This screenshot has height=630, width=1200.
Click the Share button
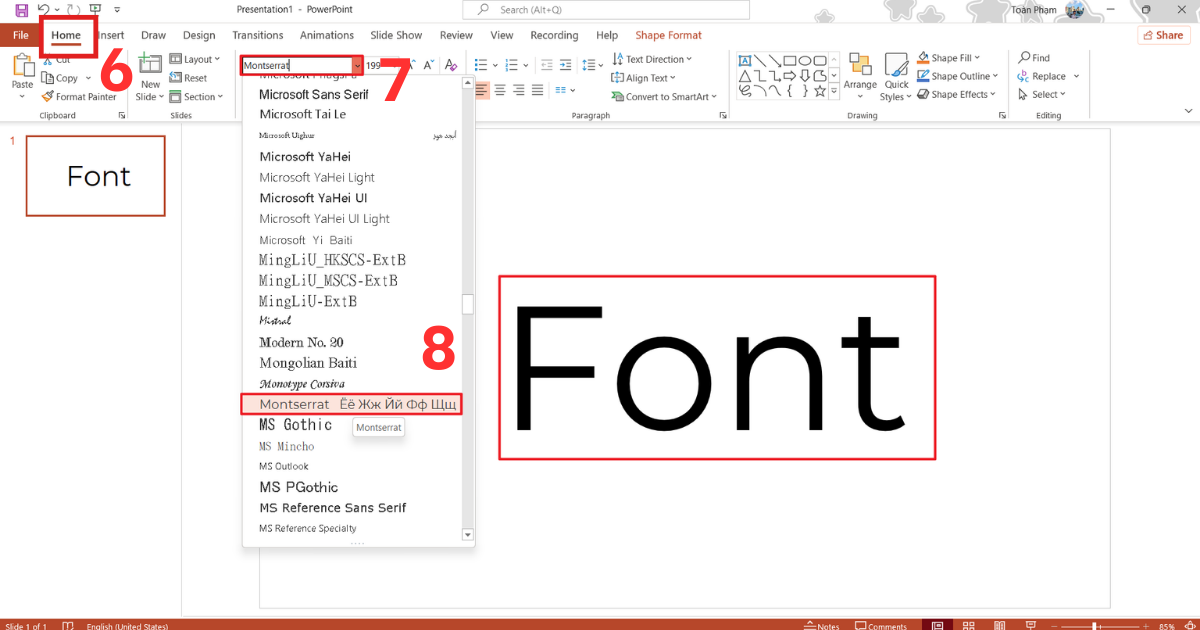(x=1163, y=34)
